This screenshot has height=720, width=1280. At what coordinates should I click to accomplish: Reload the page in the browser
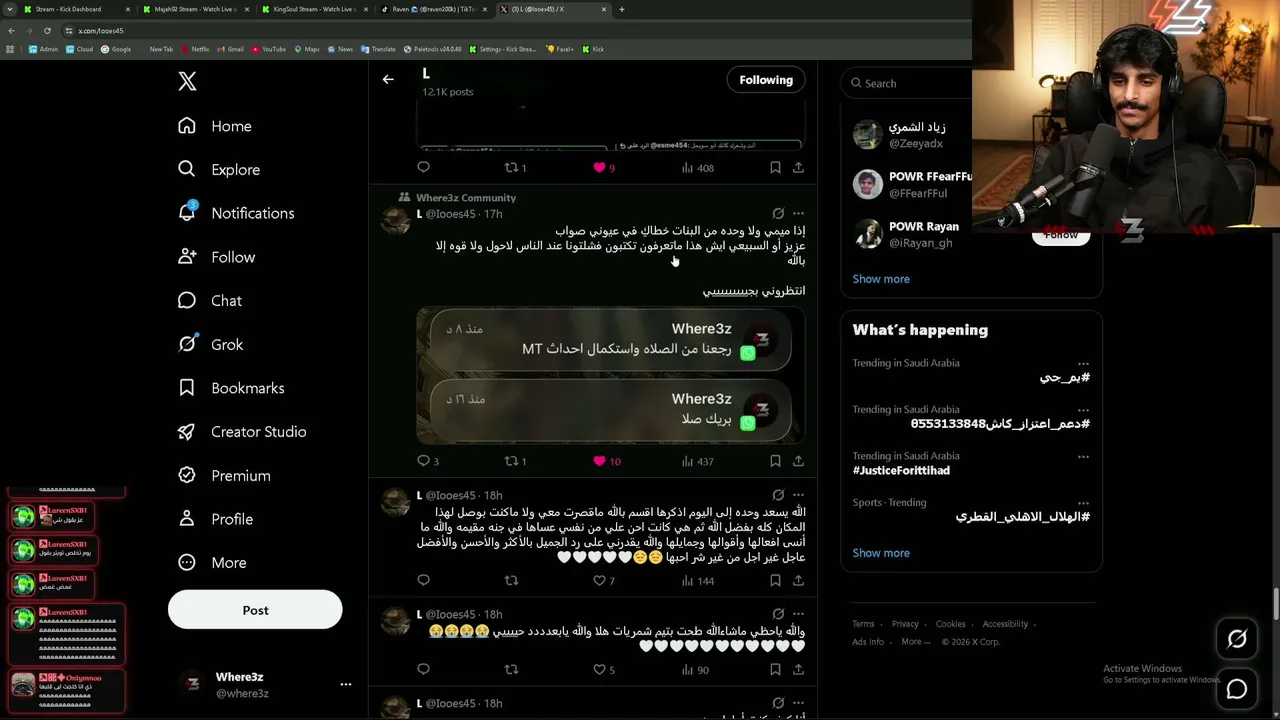click(47, 31)
